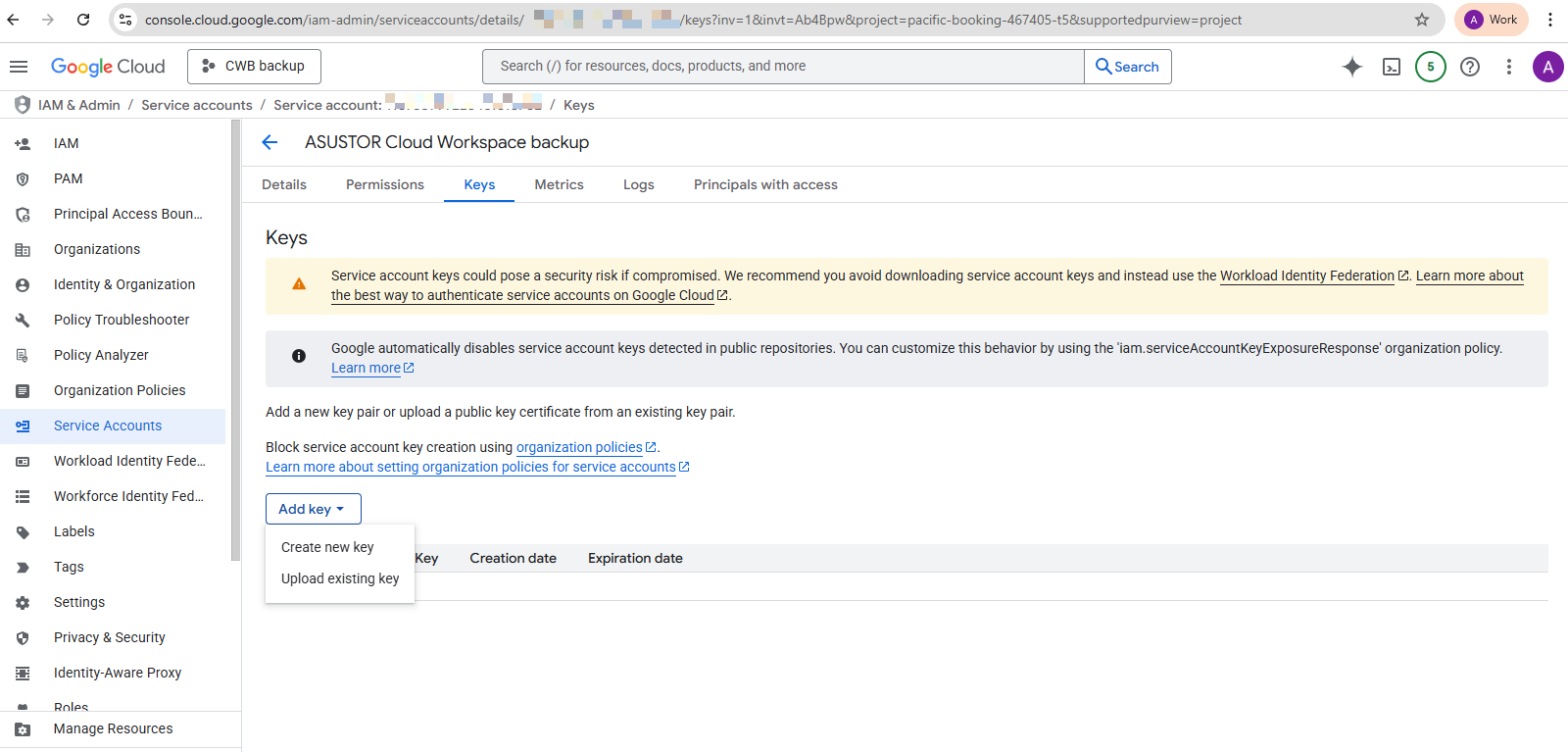Open the Logs tab
This screenshot has width=1568, height=752.
pos(639,184)
